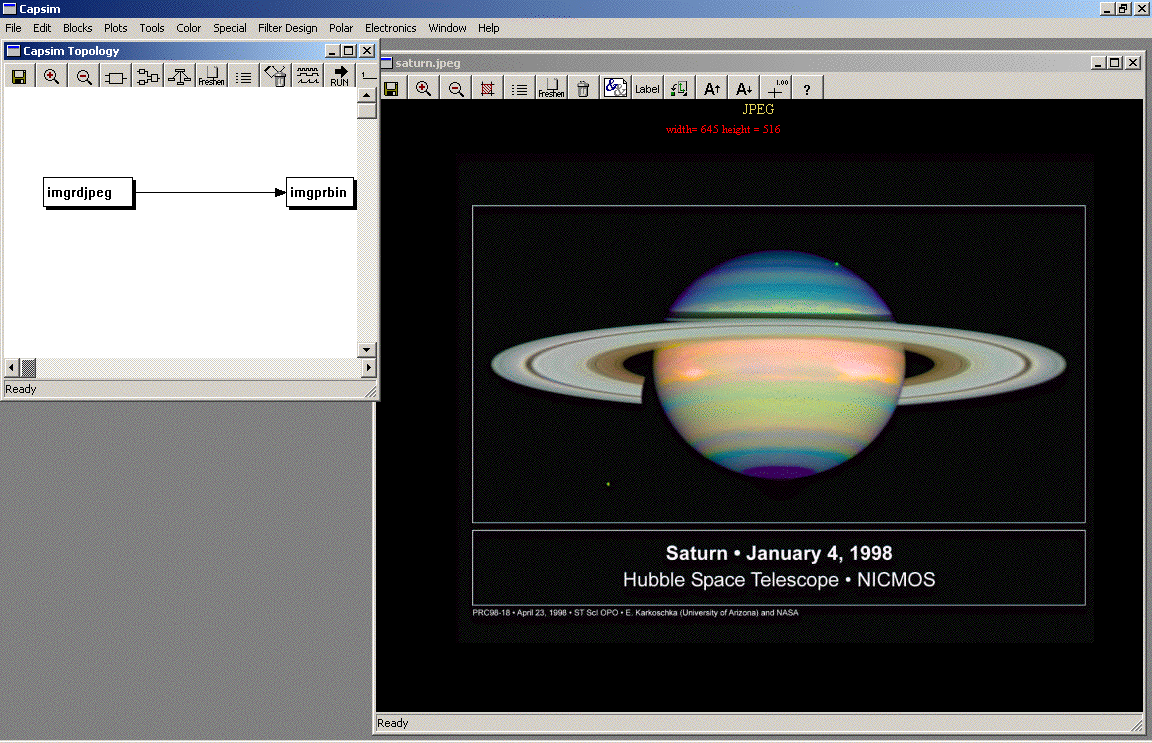The height and width of the screenshot is (743, 1152).
Task: Open the list icon in saturn.jpeg toolbar
Action: click(x=519, y=89)
